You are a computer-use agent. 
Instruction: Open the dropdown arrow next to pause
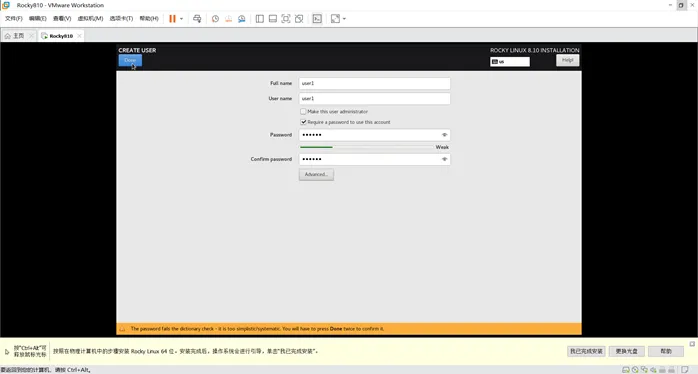click(181, 19)
